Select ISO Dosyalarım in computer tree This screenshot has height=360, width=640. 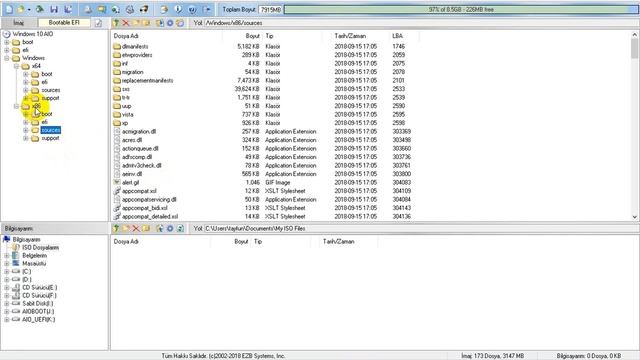(40, 248)
